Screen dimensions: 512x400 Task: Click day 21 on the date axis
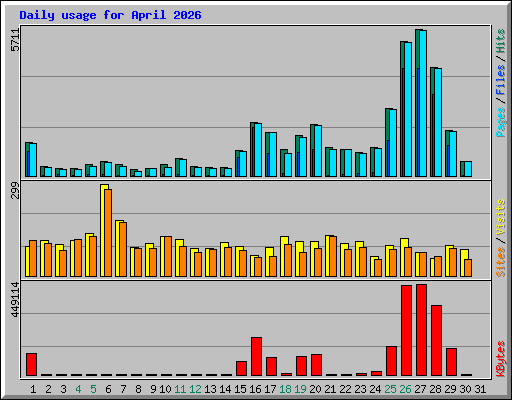pos(330,389)
